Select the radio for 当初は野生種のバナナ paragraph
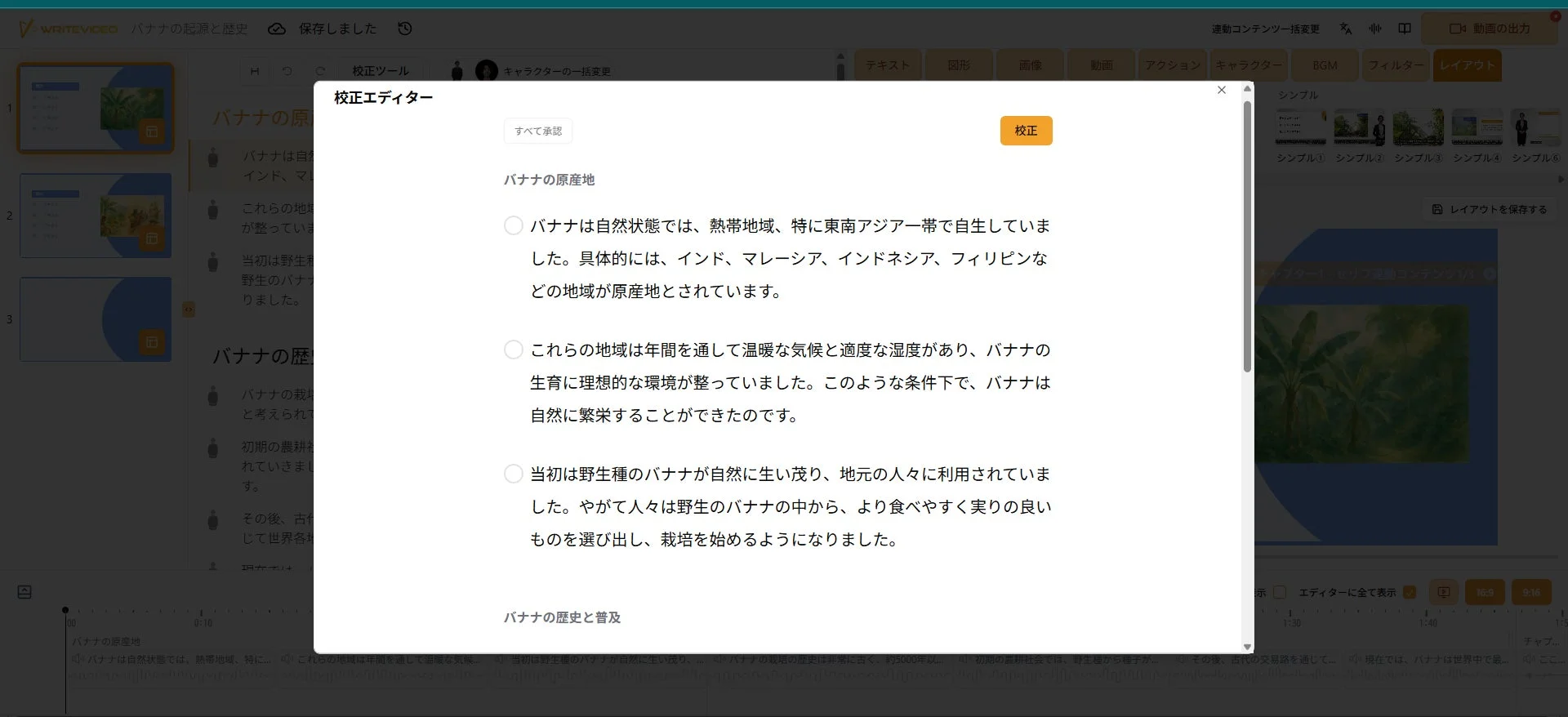This screenshot has height=717, width=1568. pos(513,474)
